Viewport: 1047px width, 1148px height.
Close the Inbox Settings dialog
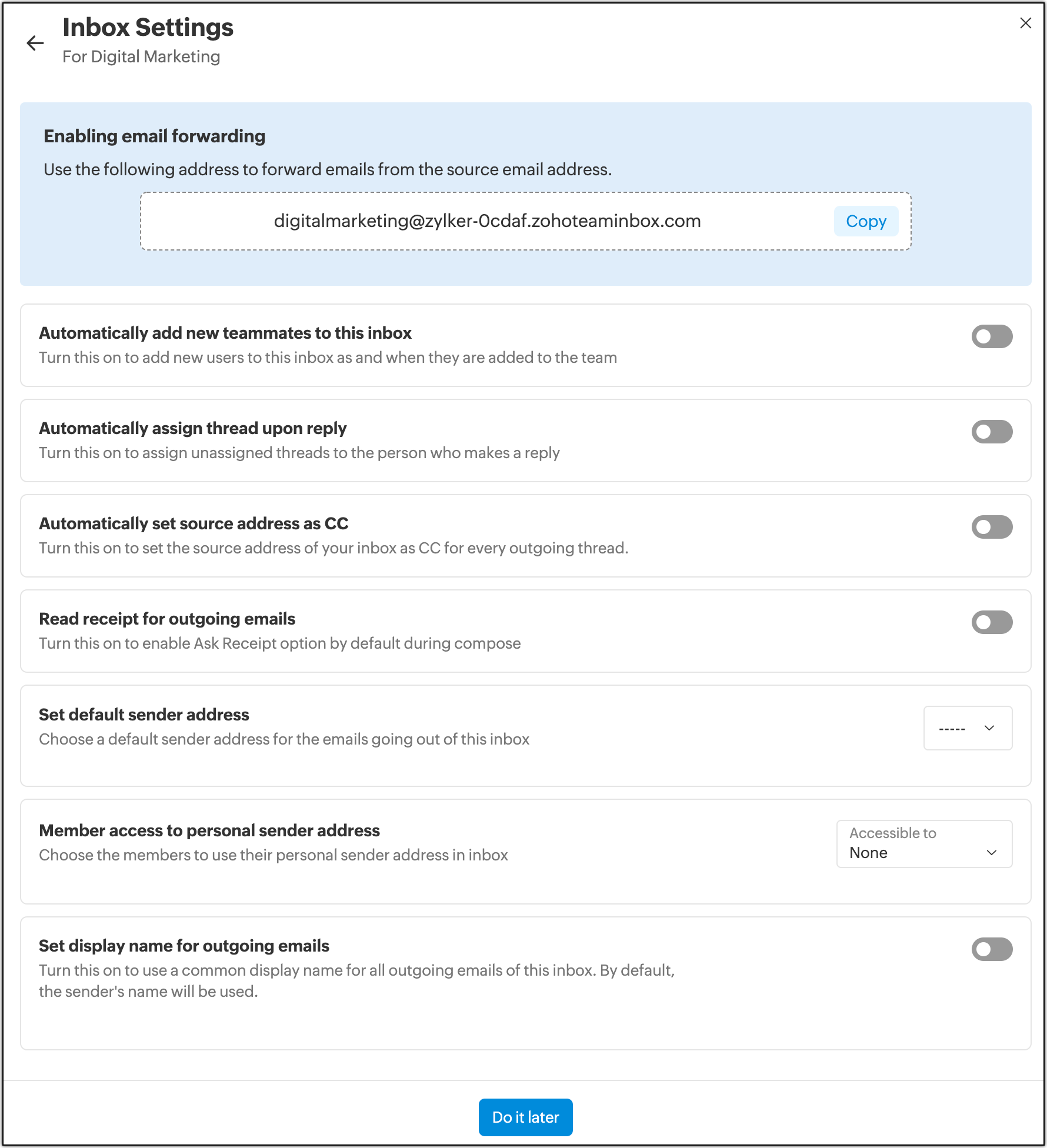1025,23
